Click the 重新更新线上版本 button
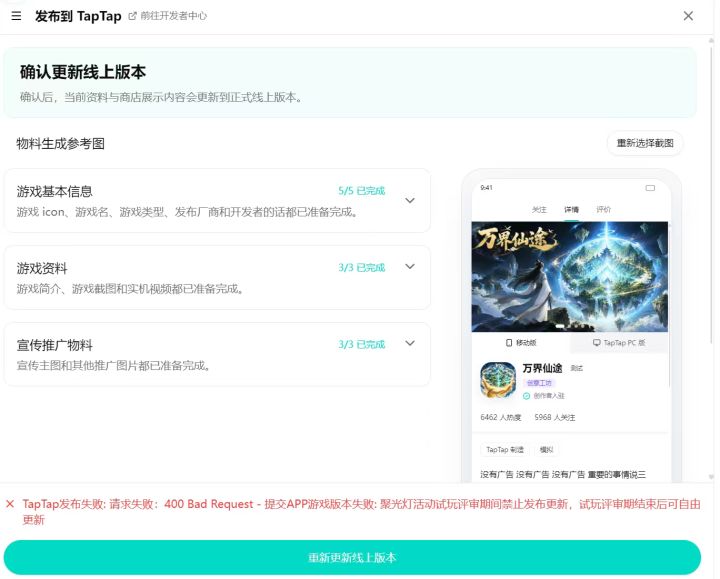The image size is (720, 579). [352, 557]
